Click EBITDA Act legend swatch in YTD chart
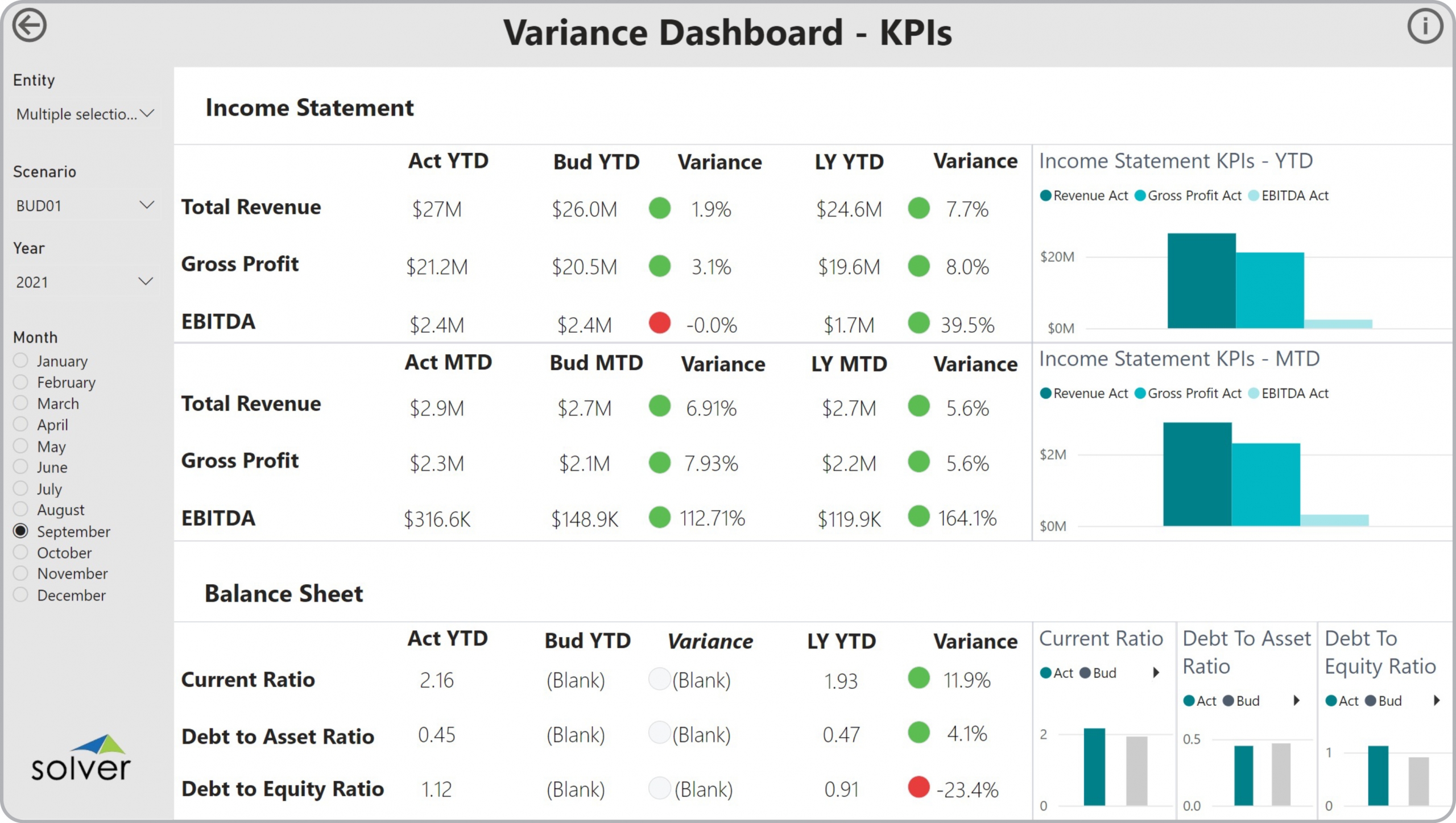This screenshot has height=823, width=1456. coord(1254,196)
